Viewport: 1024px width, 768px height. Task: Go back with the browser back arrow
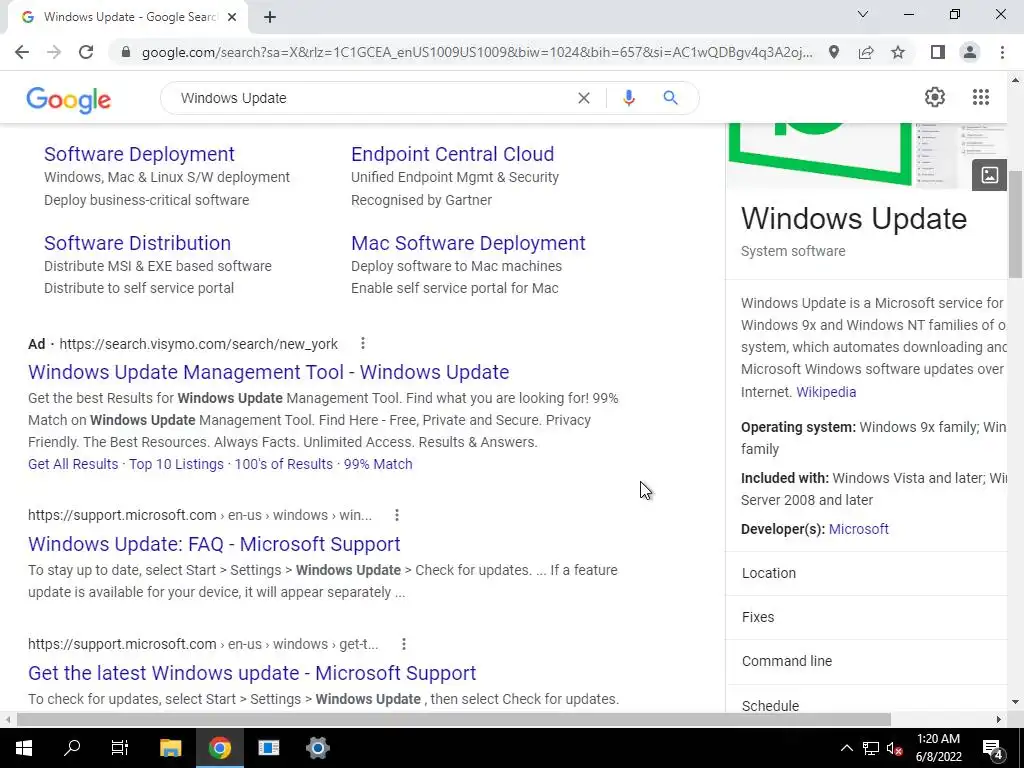22,52
